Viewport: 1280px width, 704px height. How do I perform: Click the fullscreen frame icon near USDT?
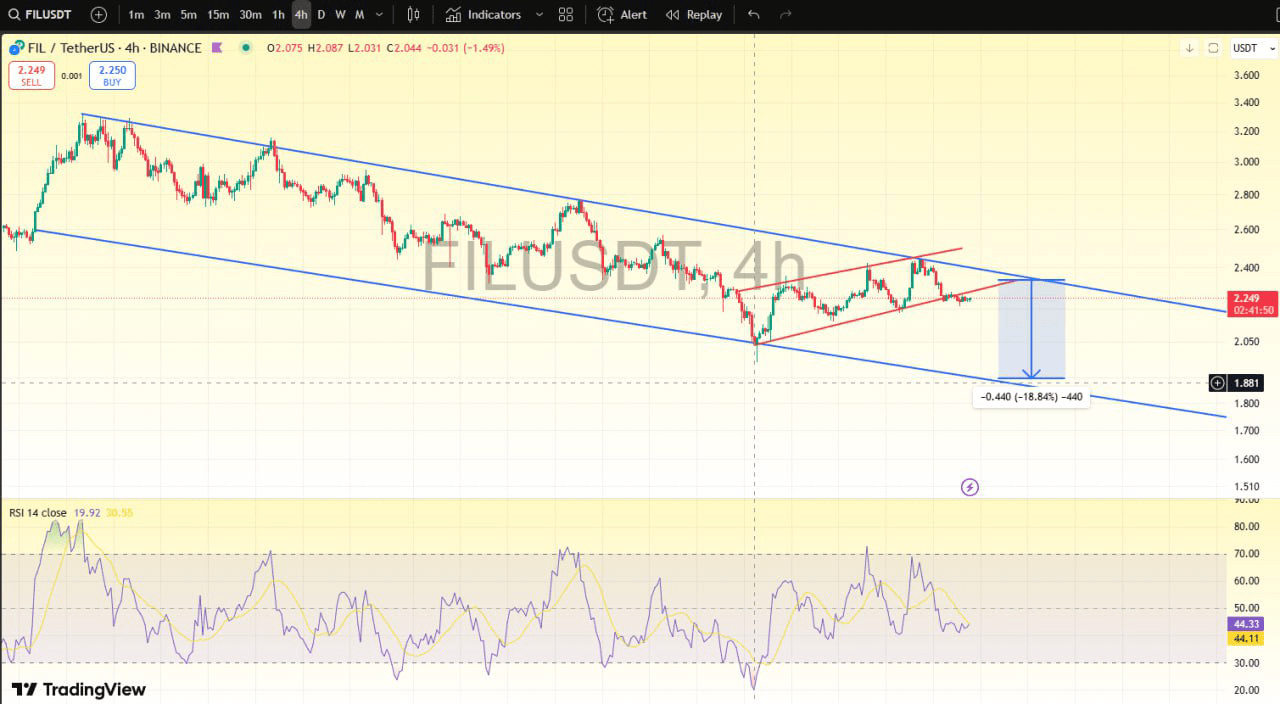(1213, 48)
